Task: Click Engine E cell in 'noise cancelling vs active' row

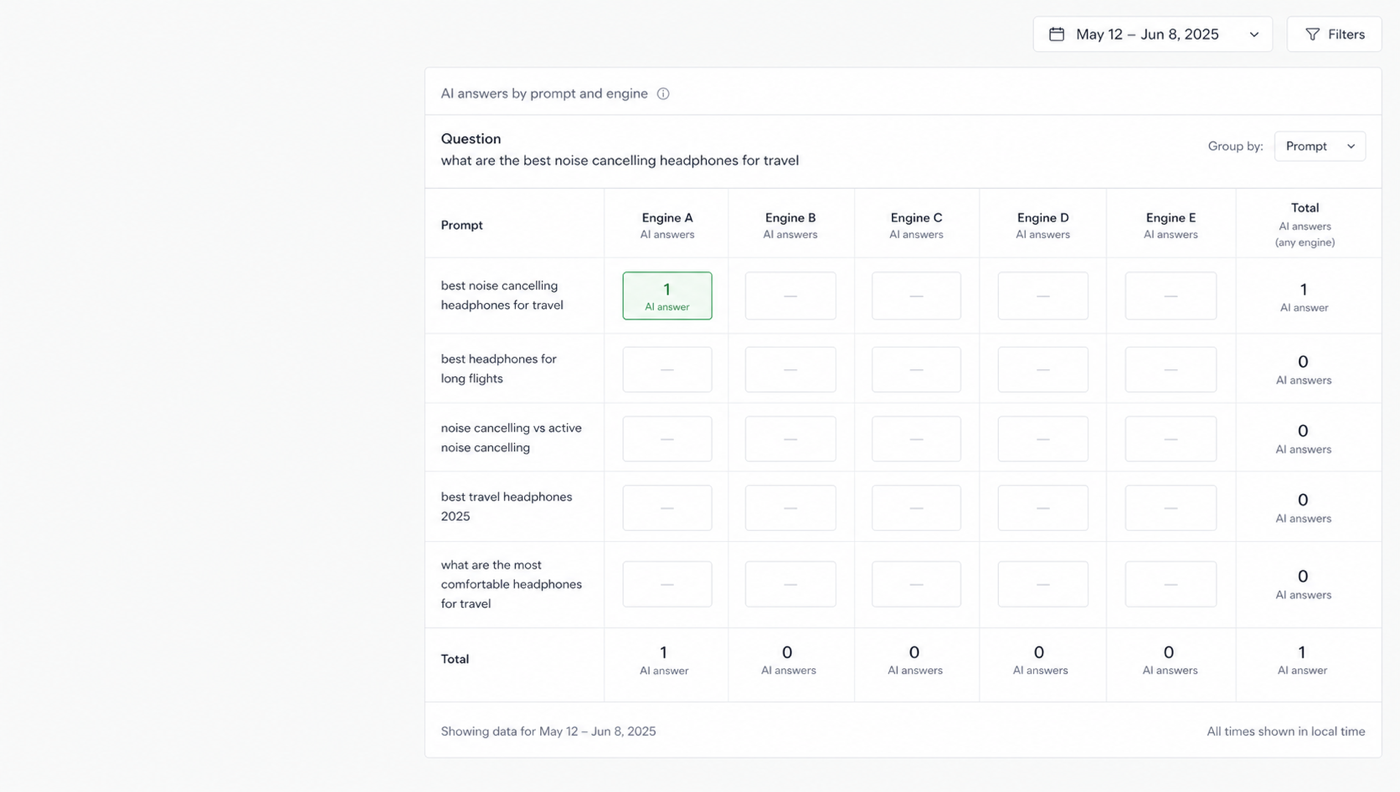Action: [1171, 439]
